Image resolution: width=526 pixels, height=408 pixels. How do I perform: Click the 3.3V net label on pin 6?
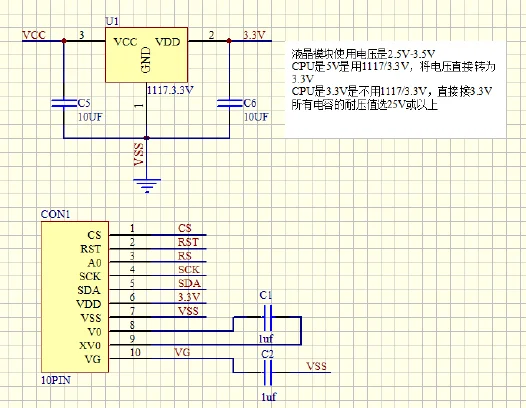point(189,297)
